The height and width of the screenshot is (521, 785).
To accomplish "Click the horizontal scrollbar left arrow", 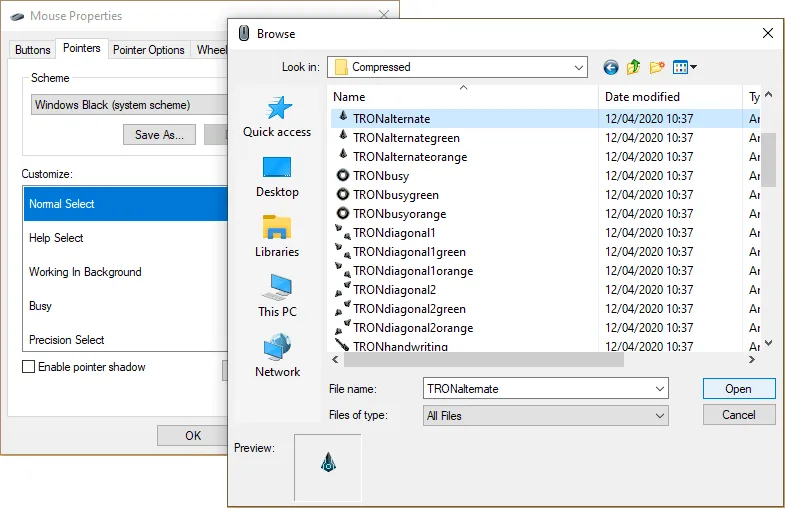I will click(x=335, y=359).
